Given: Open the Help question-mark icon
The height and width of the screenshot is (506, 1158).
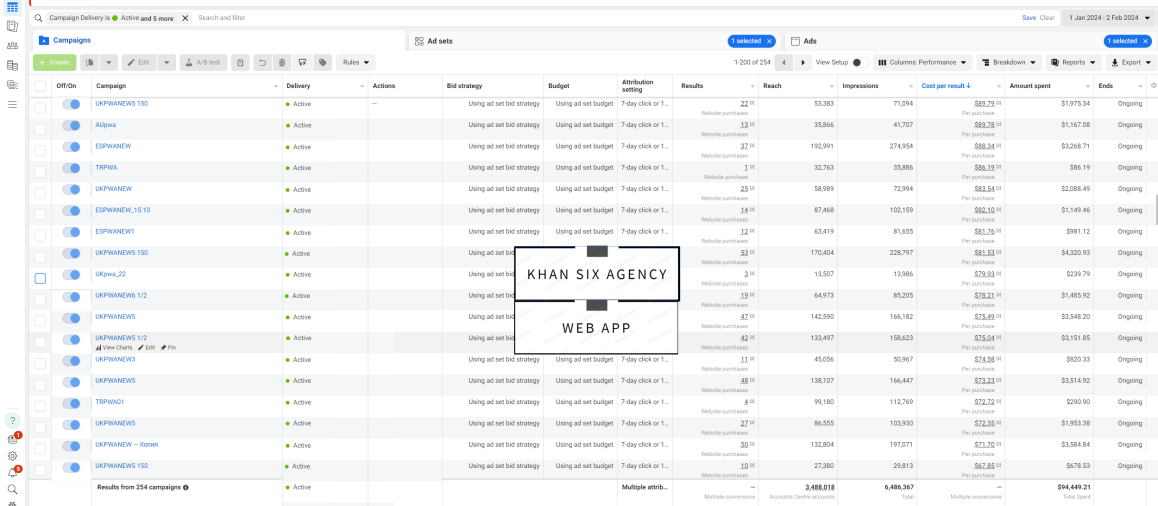Looking at the screenshot, I should (12, 420).
